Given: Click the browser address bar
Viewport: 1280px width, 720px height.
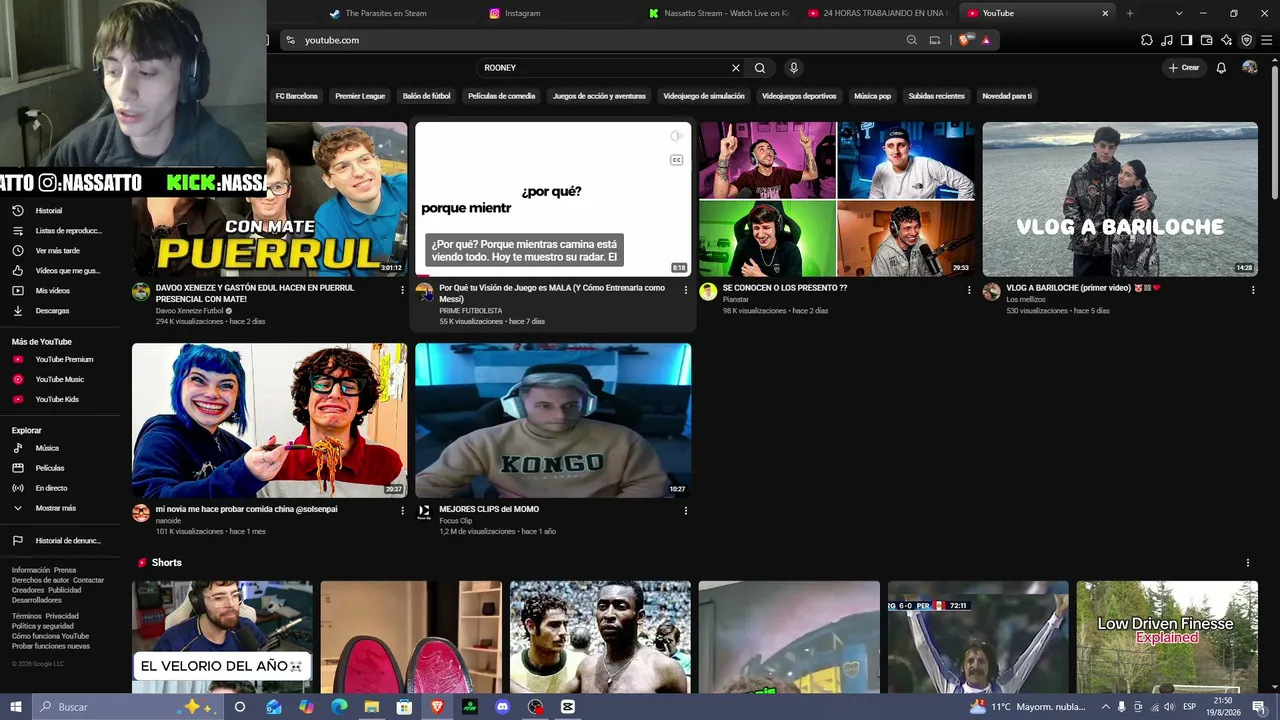Looking at the screenshot, I should (x=600, y=40).
